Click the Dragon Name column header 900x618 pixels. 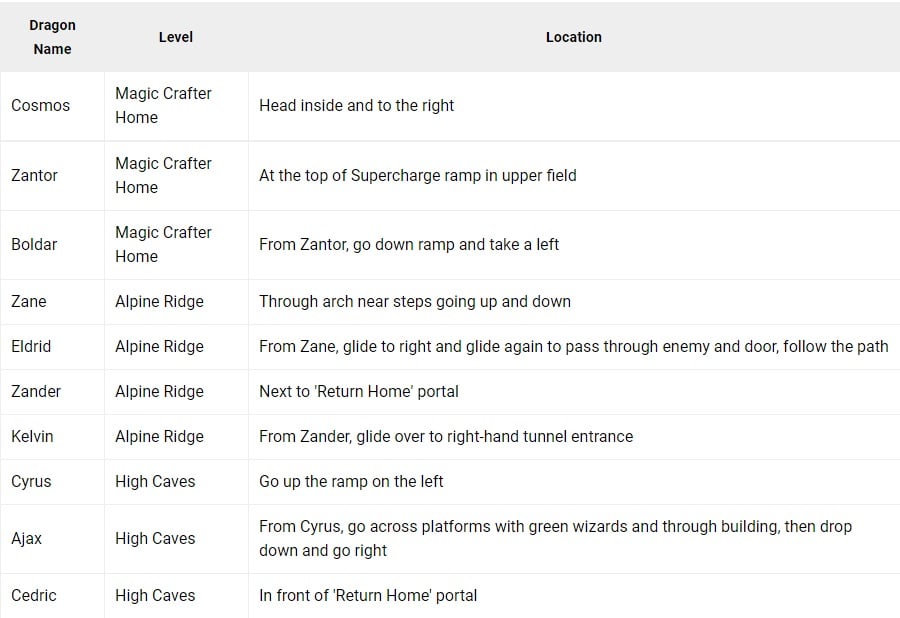click(x=52, y=37)
